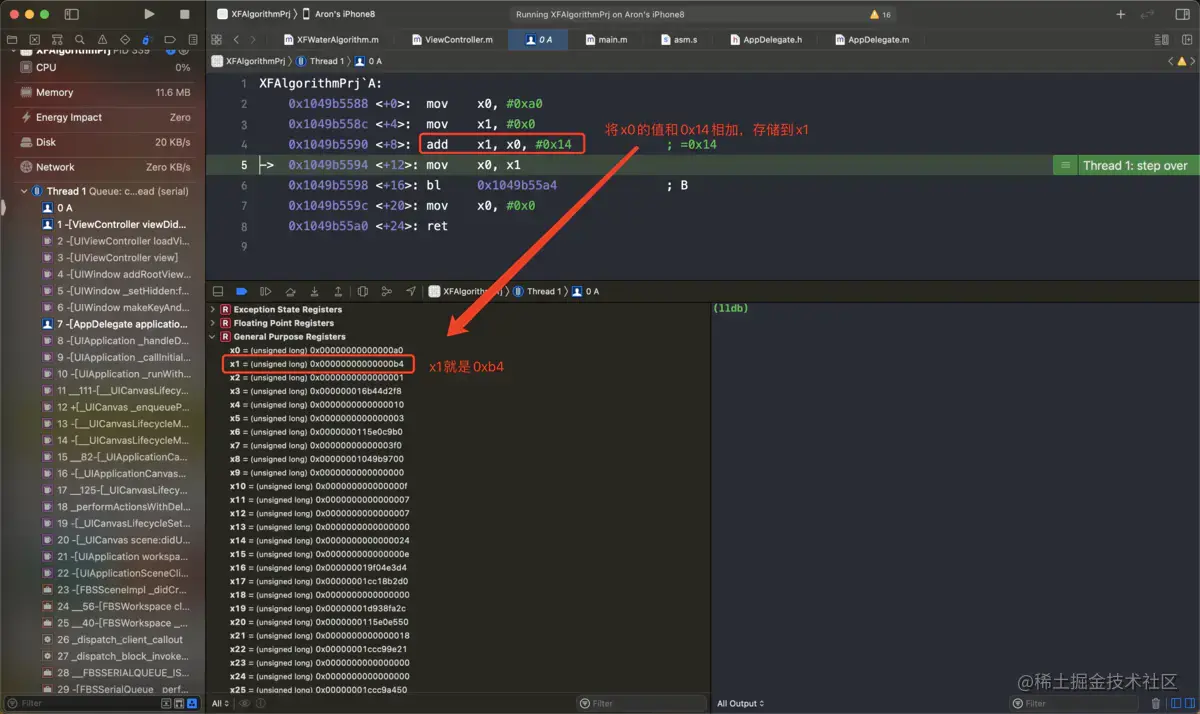This screenshot has width=1200, height=714.
Task: Collapse General Purpose Registers group
Action: tap(212, 337)
